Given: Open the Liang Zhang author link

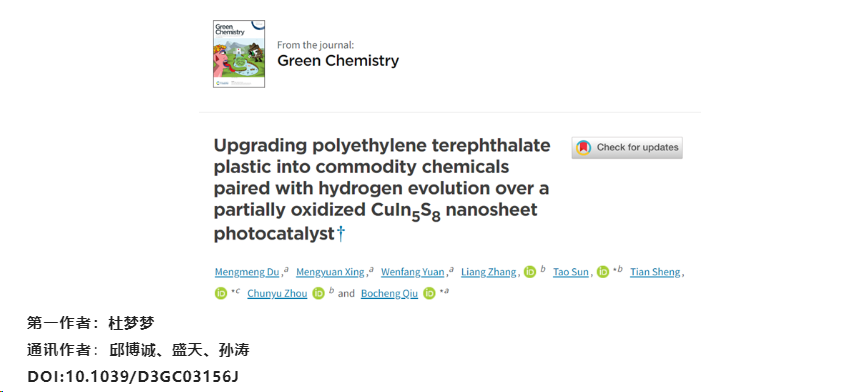Looking at the screenshot, I should click(x=489, y=272).
